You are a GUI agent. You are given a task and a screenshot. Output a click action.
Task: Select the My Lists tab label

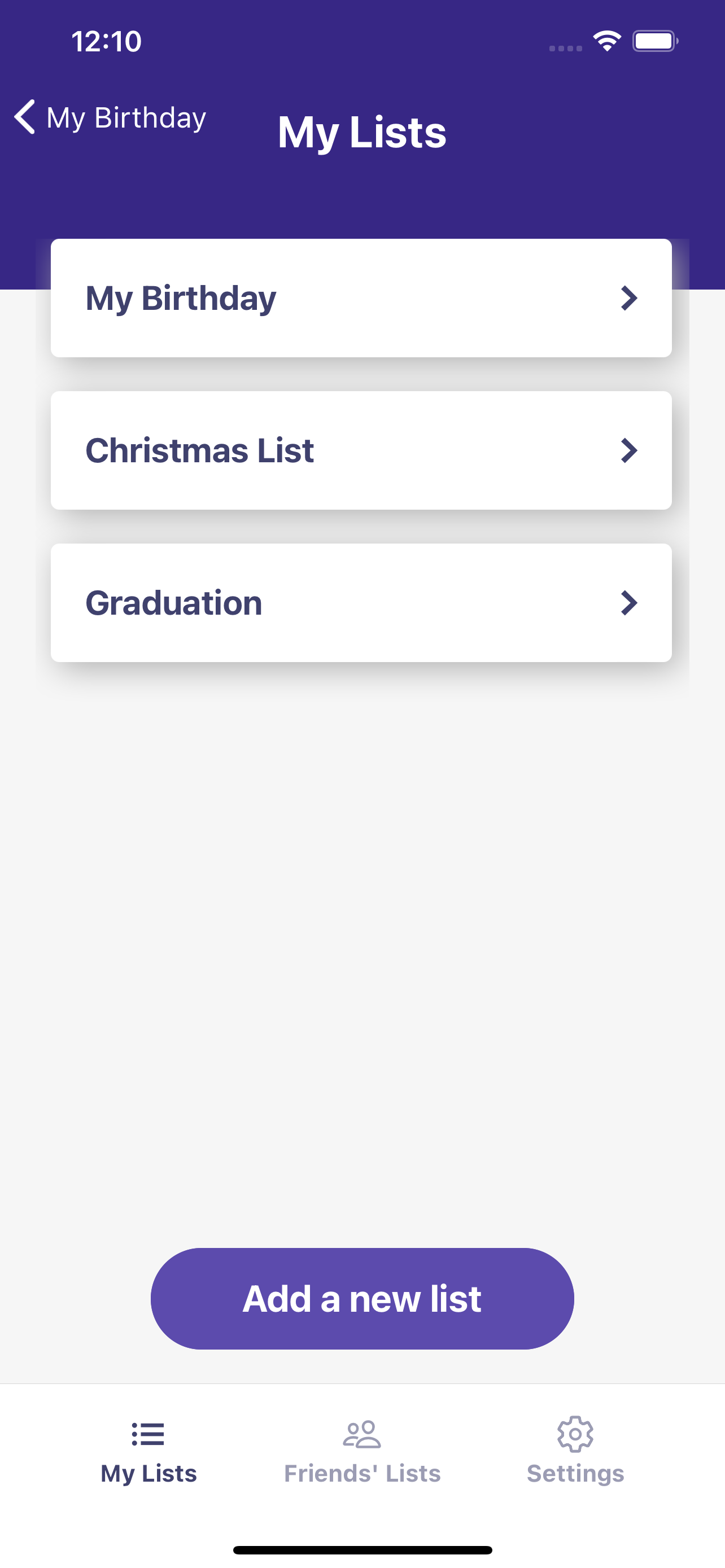pos(149,1474)
